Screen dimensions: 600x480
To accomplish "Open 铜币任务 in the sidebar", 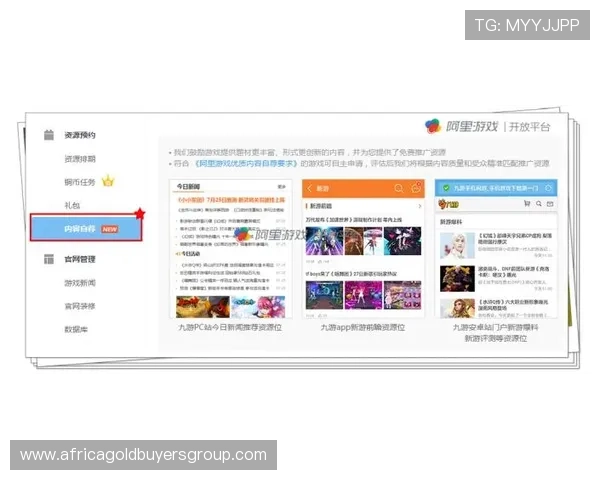I will coord(80,182).
